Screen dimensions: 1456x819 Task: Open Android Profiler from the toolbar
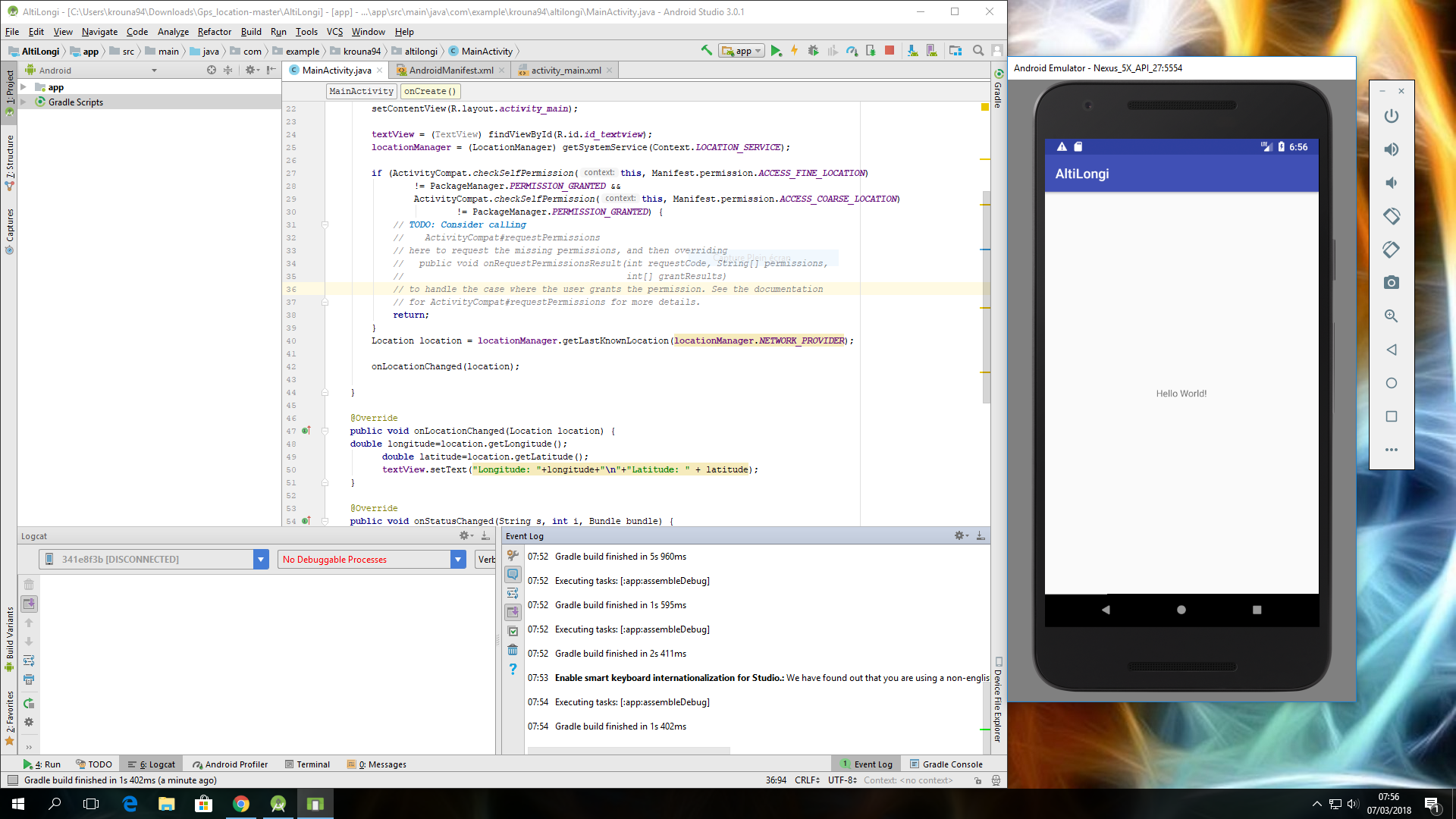tap(852, 51)
